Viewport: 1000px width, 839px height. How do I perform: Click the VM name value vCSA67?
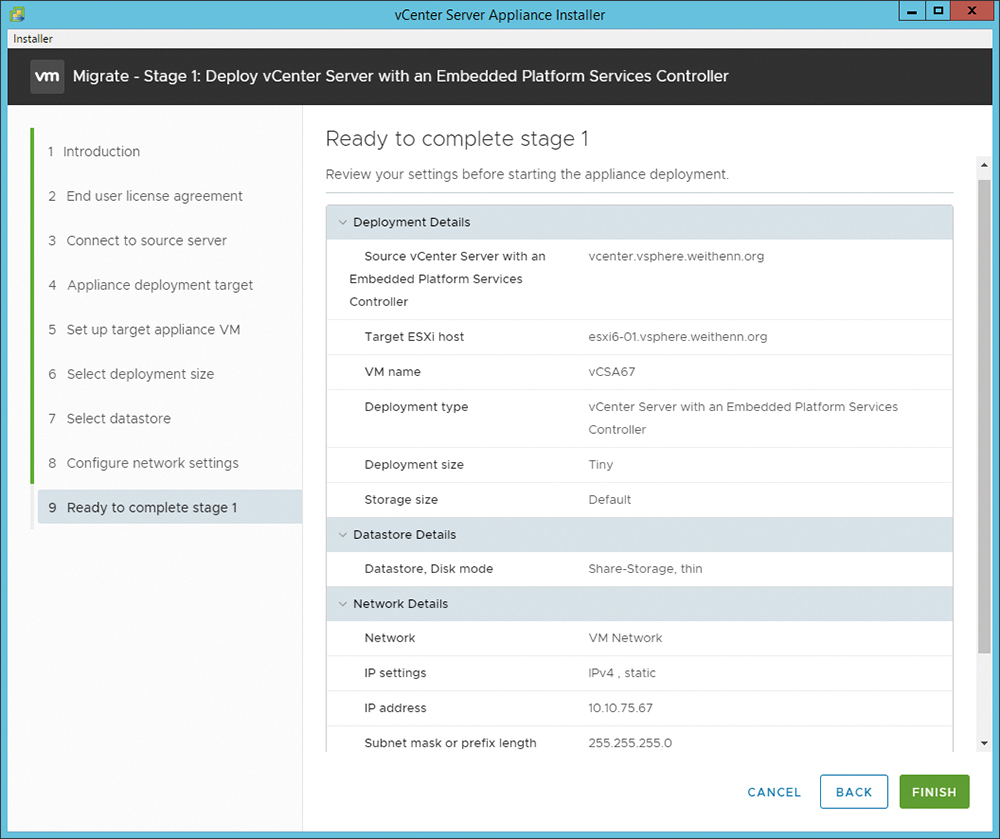pos(612,372)
